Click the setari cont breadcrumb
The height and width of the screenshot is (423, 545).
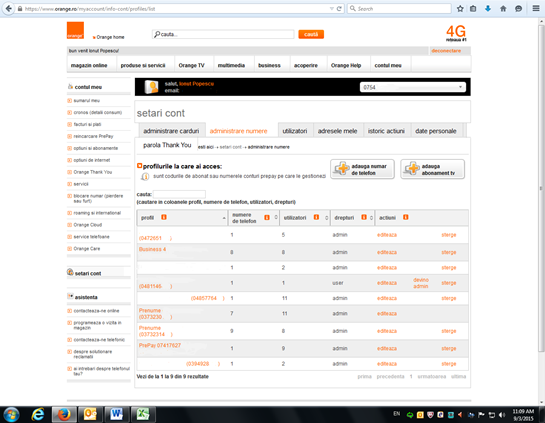(230, 147)
